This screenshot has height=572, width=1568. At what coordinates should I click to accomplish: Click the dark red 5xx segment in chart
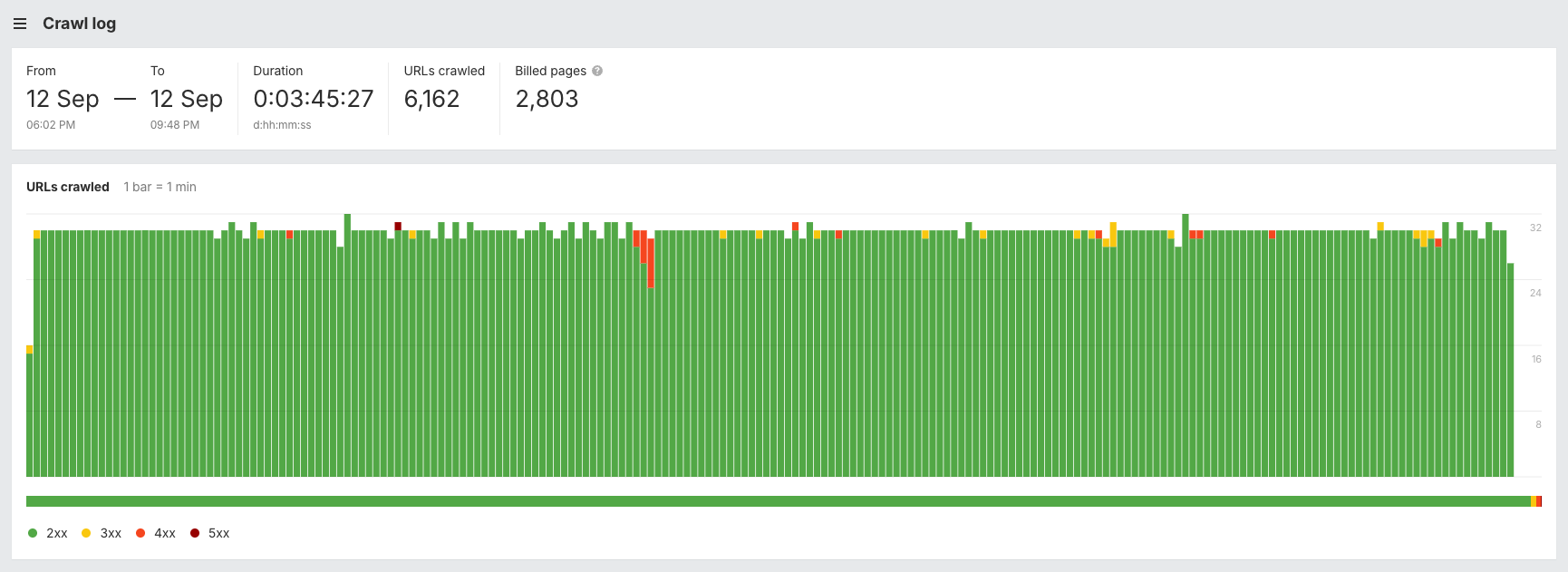tap(398, 226)
